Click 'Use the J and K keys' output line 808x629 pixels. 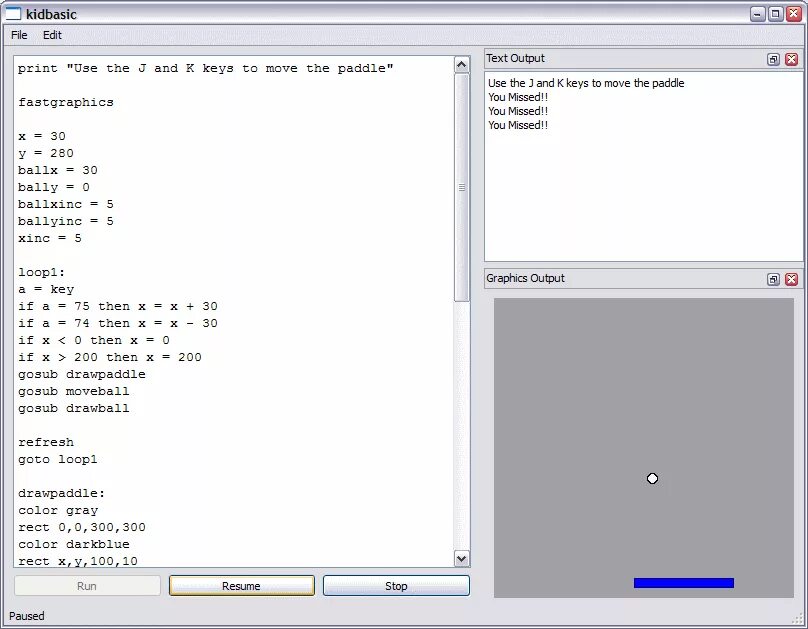point(586,83)
